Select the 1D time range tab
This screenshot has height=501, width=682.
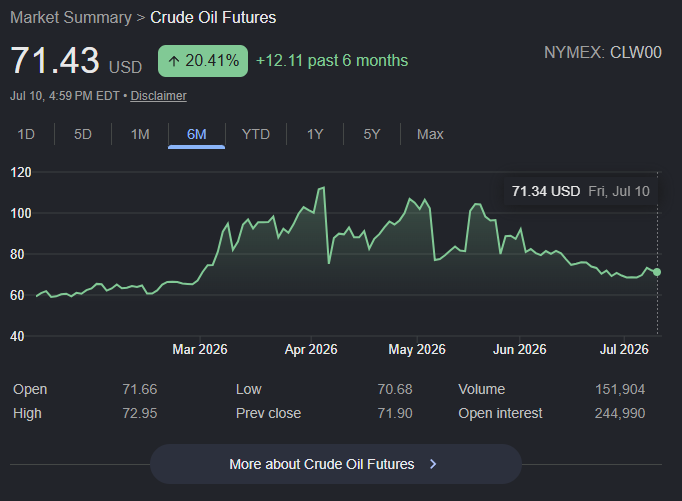(26, 134)
